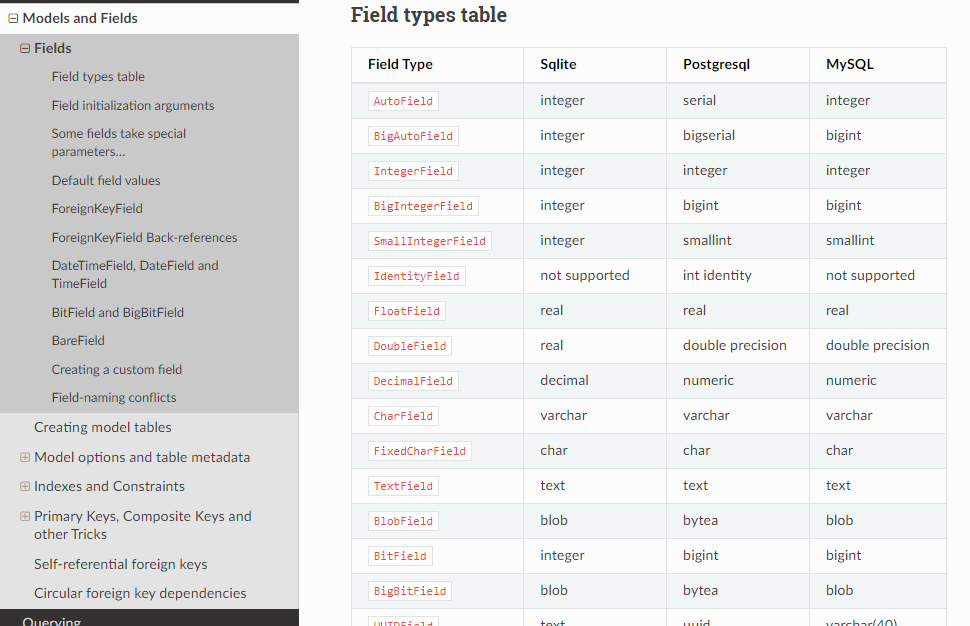Select ForeignKeyField Back-references in sidebar

pyautogui.click(x=144, y=238)
